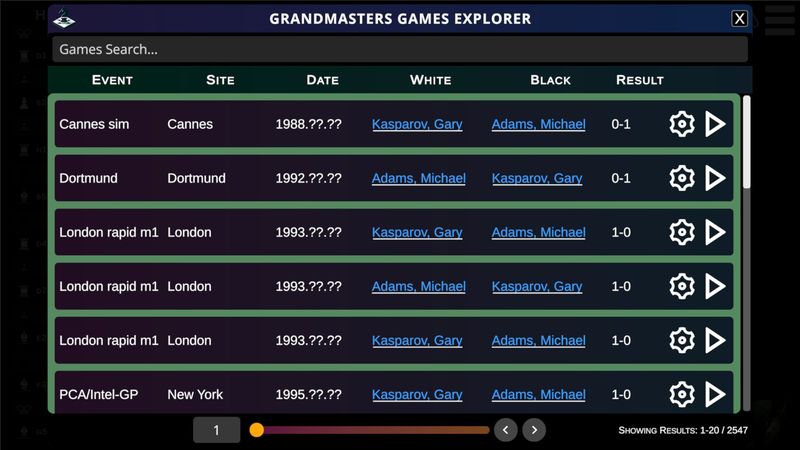The width and height of the screenshot is (800, 450).
Task: Sort by the Date column header
Action: click(x=322, y=80)
